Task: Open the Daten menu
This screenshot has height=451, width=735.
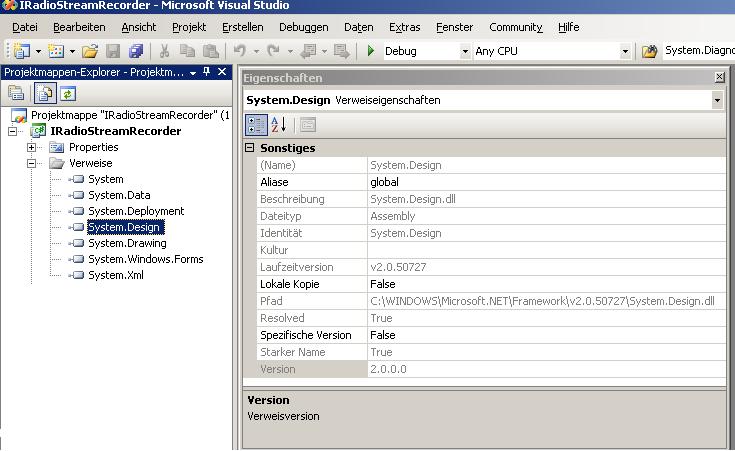Action: coord(359,27)
